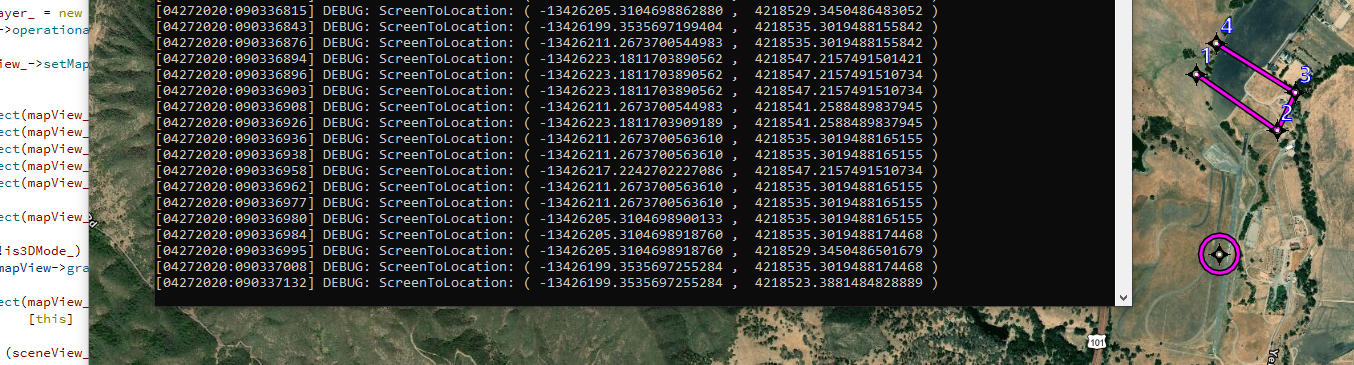Click '(sceneView_' code line in editor
The height and width of the screenshot is (365, 1354).
point(46,352)
